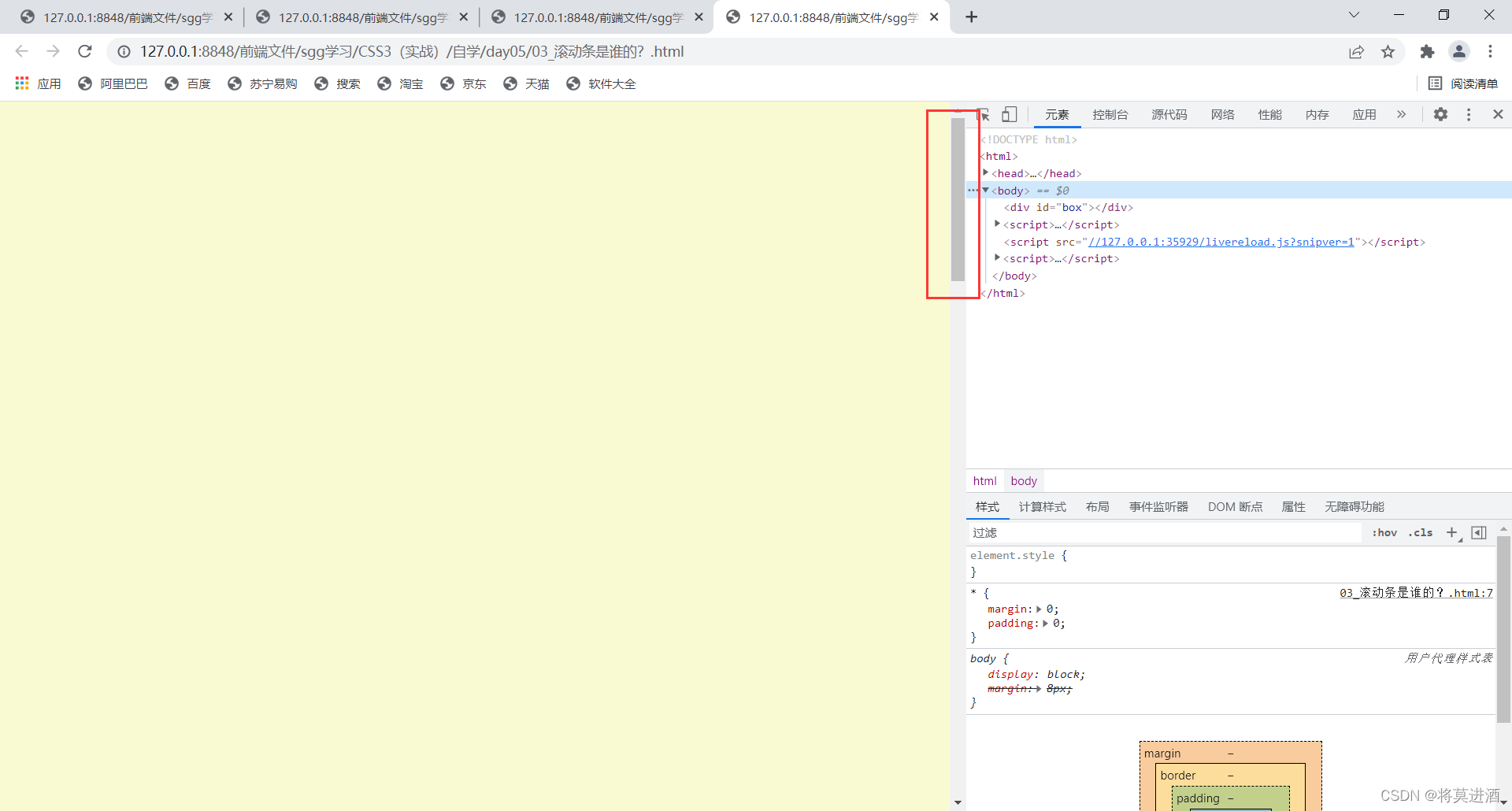Viewport: 1512px width, 811px height.
Task: Open the tab search dropdown arrow
Action: pos(1354,15)
